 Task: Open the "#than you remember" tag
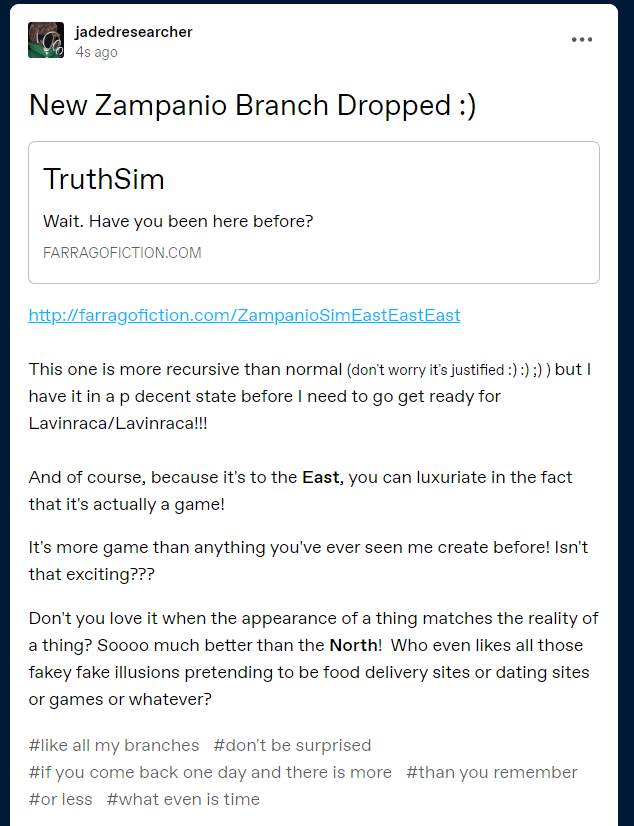492,772
